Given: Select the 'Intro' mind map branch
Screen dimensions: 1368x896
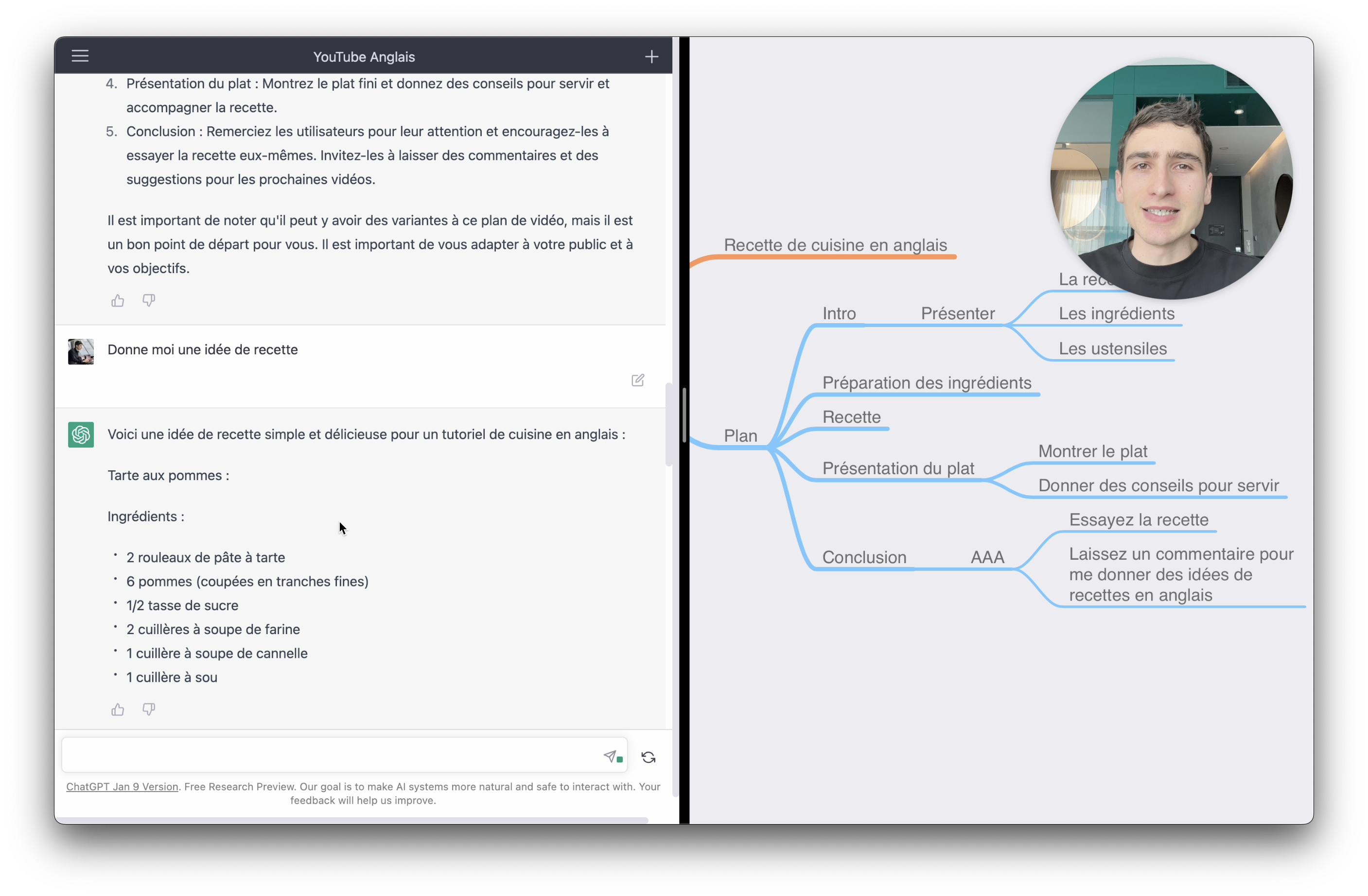Looking at the screenshot, I should 839,313.
